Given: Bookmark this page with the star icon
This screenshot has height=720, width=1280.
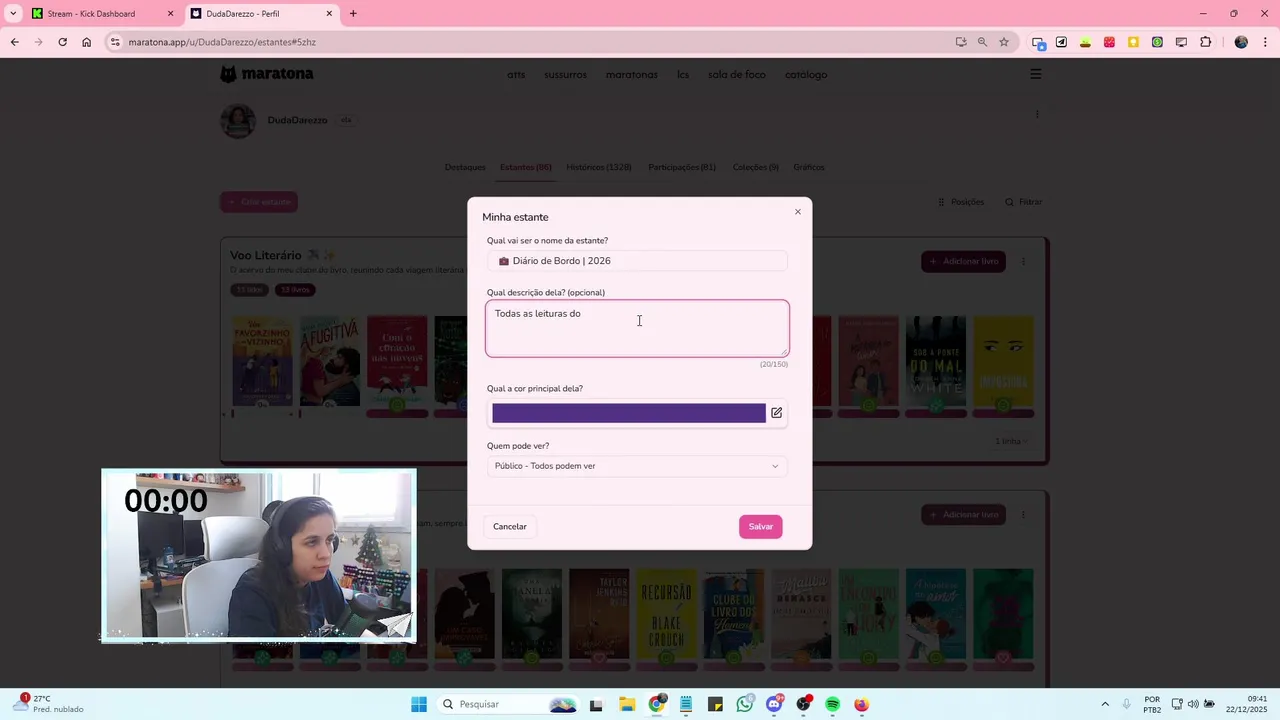Looking at the screenshot, I should [x=1004, y=42].
